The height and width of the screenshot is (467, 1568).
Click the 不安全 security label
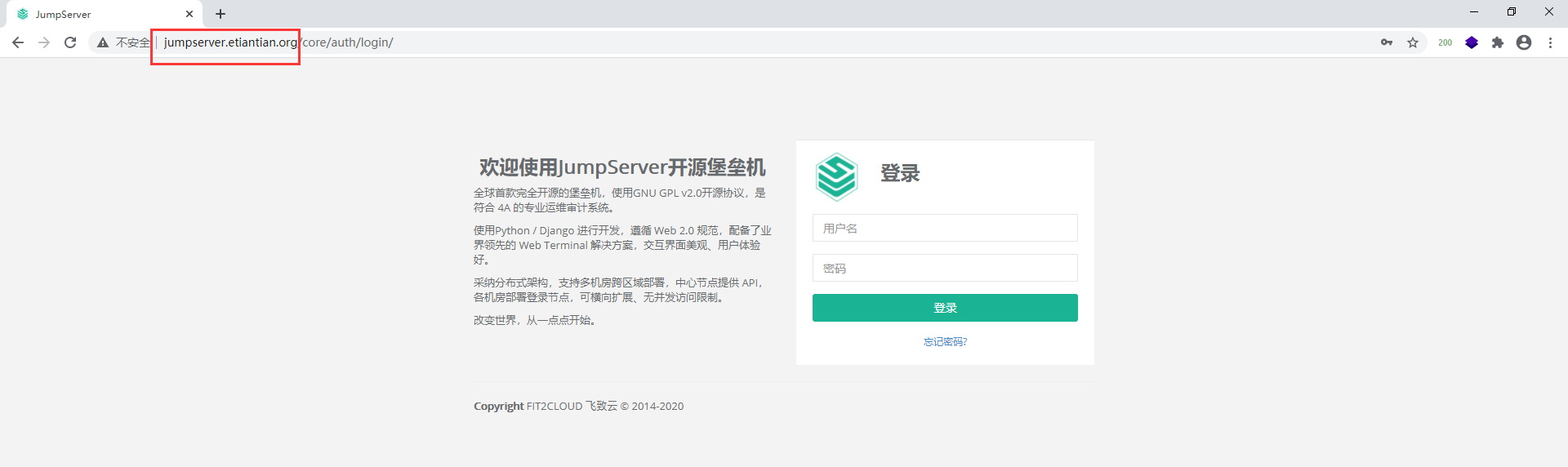pos(133,42)
